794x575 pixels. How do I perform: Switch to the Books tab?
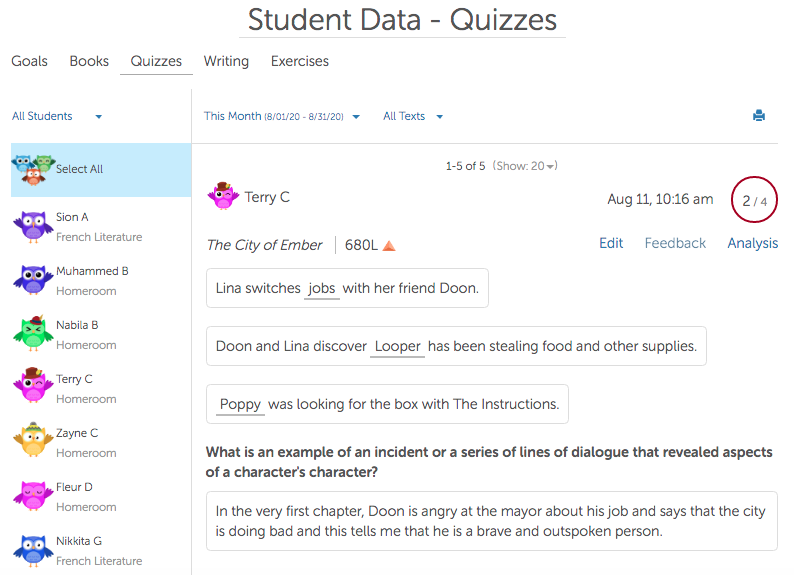coord(89,61)
